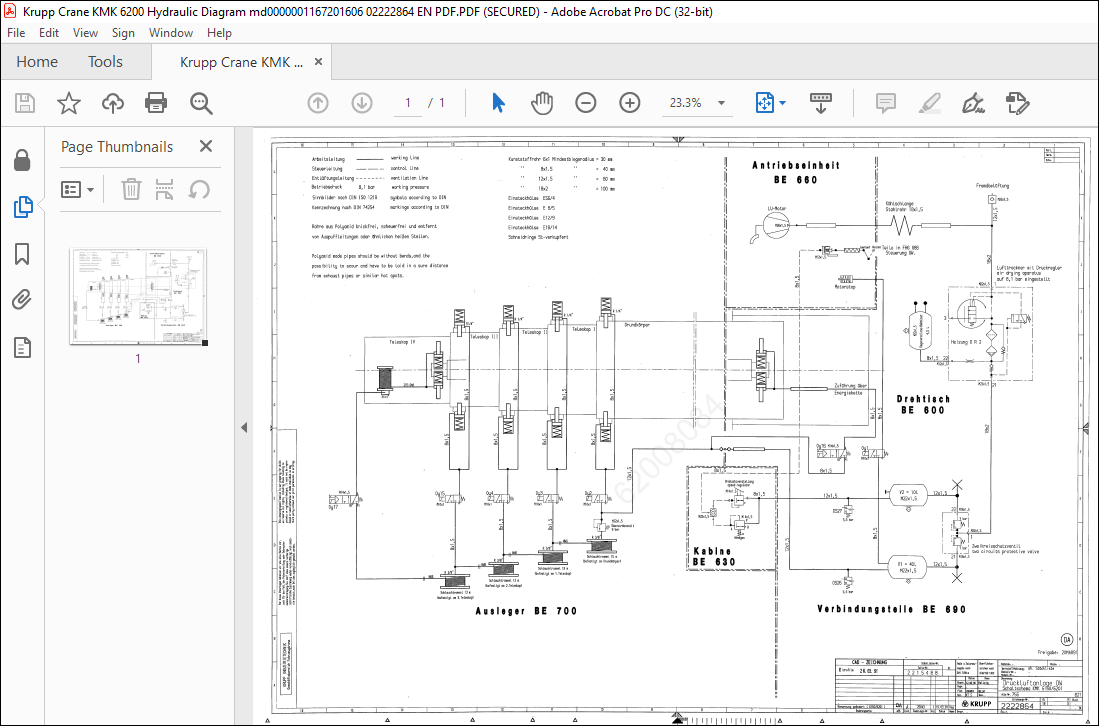The height and width of the screenshot is (726, 1099).
Task: Open the Edit menu
Action: (x=48, y=33)
